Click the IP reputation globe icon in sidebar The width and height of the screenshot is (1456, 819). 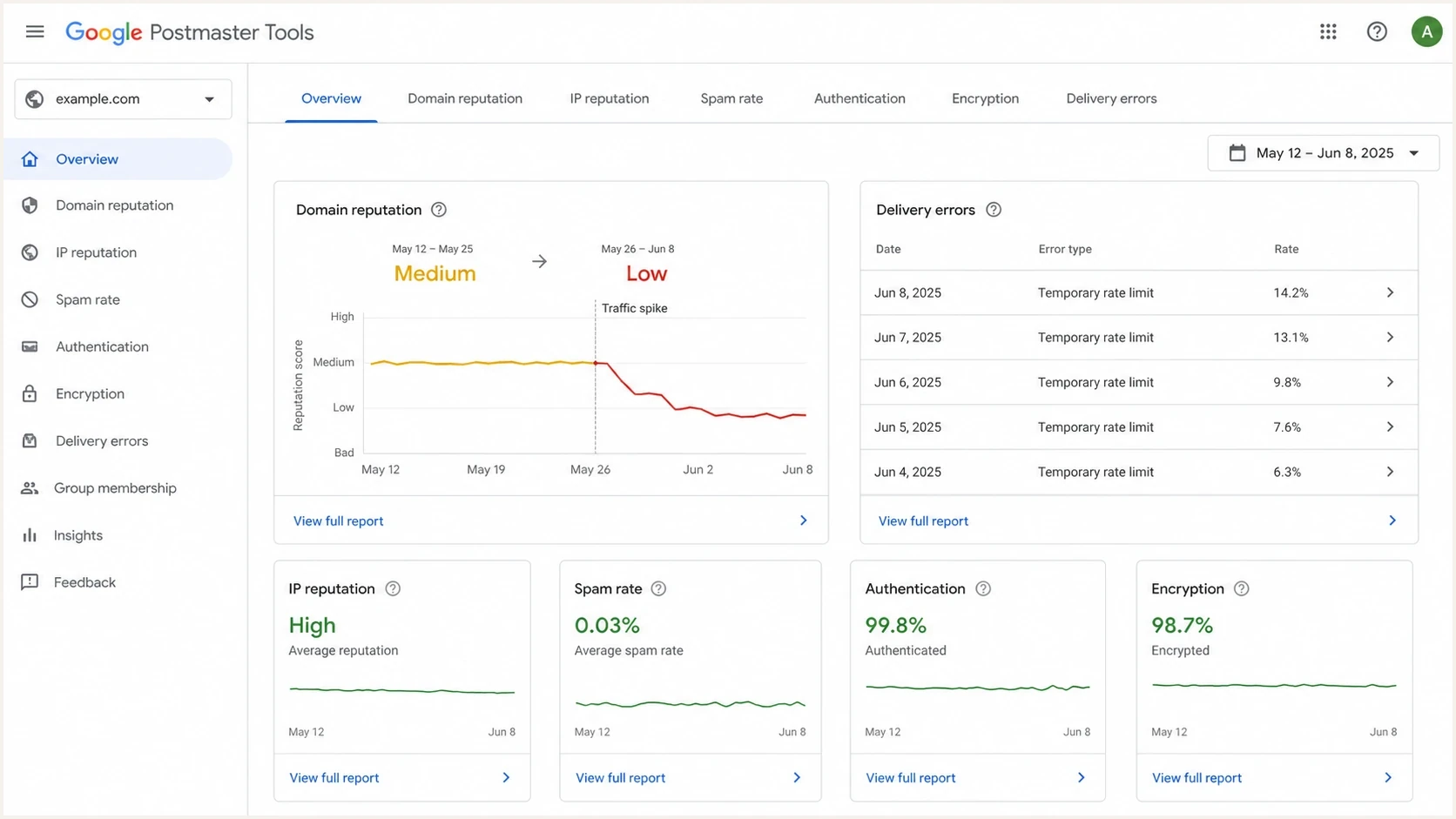click(30, 252)
